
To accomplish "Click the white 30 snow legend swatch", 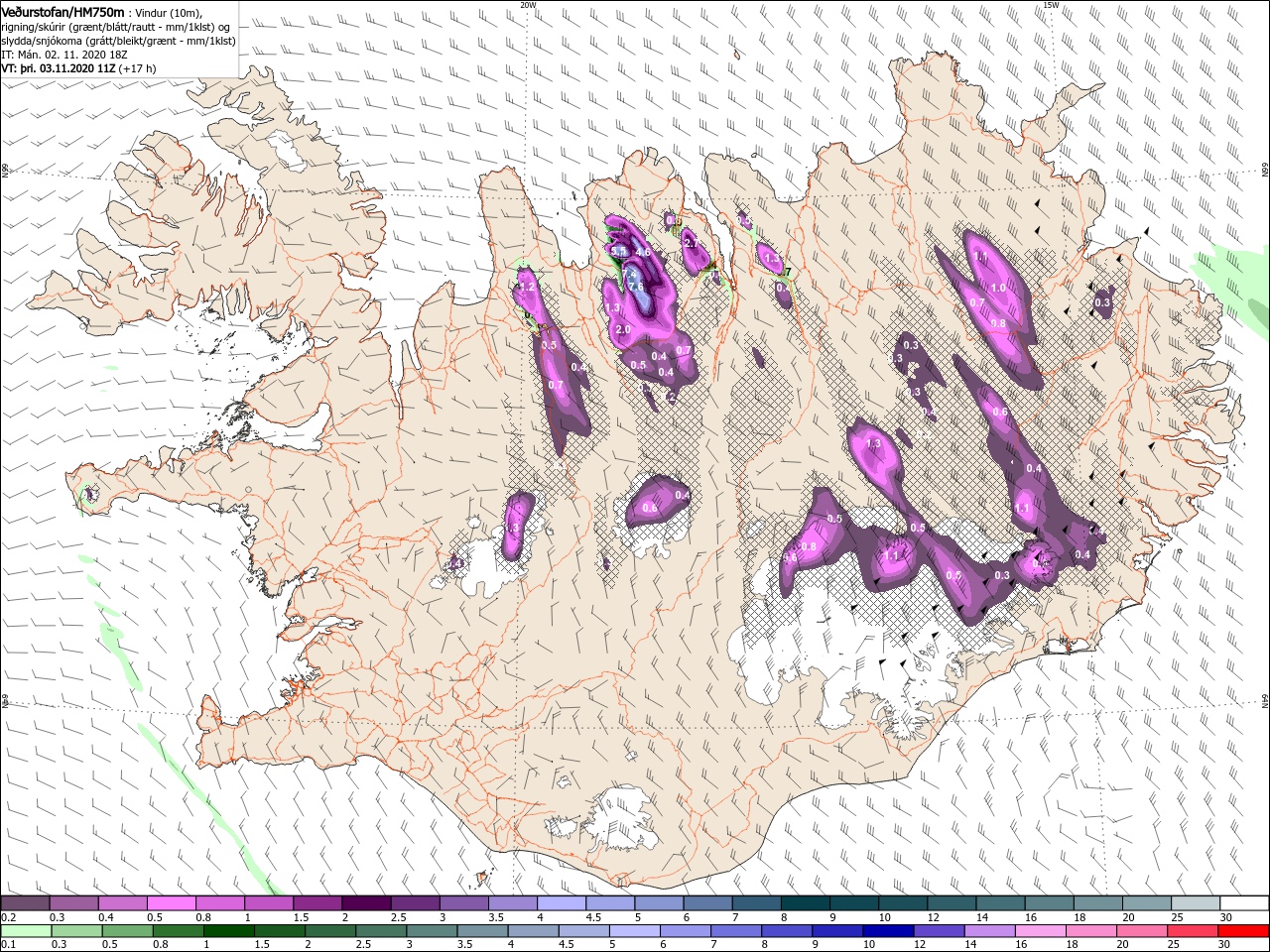I will [1245, 903].
